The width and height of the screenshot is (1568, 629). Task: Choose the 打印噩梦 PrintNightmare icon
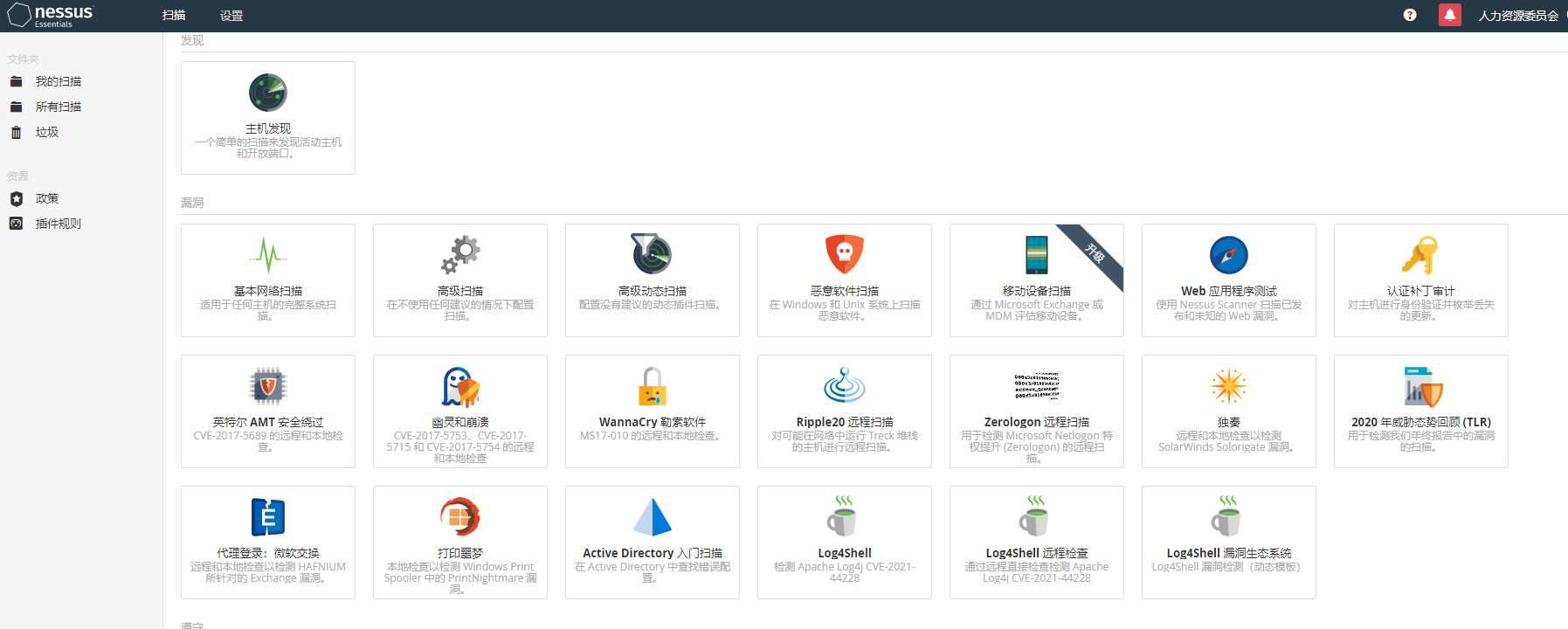click(x=460, y=517)
